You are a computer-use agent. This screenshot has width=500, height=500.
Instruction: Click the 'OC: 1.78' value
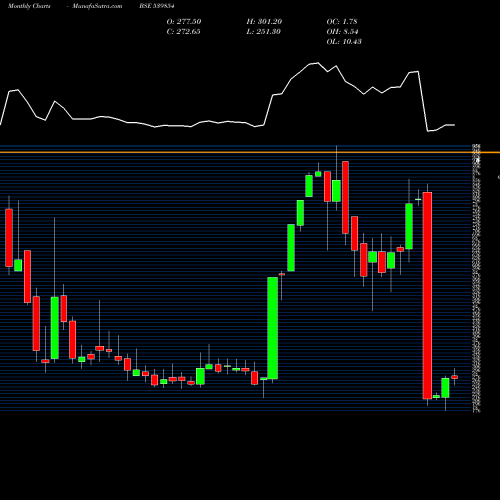tap(342, 22)
